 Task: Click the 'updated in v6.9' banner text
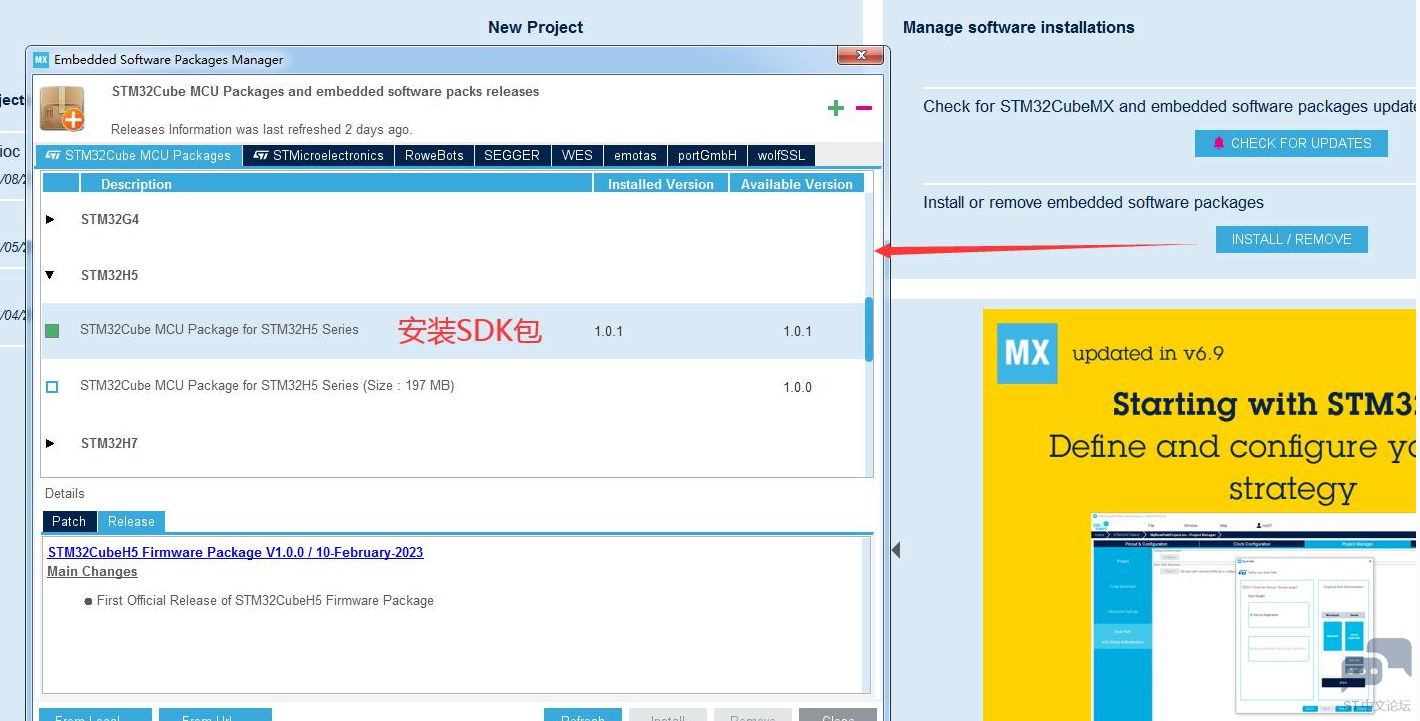pyautogui.click(x=1148, y=353)
